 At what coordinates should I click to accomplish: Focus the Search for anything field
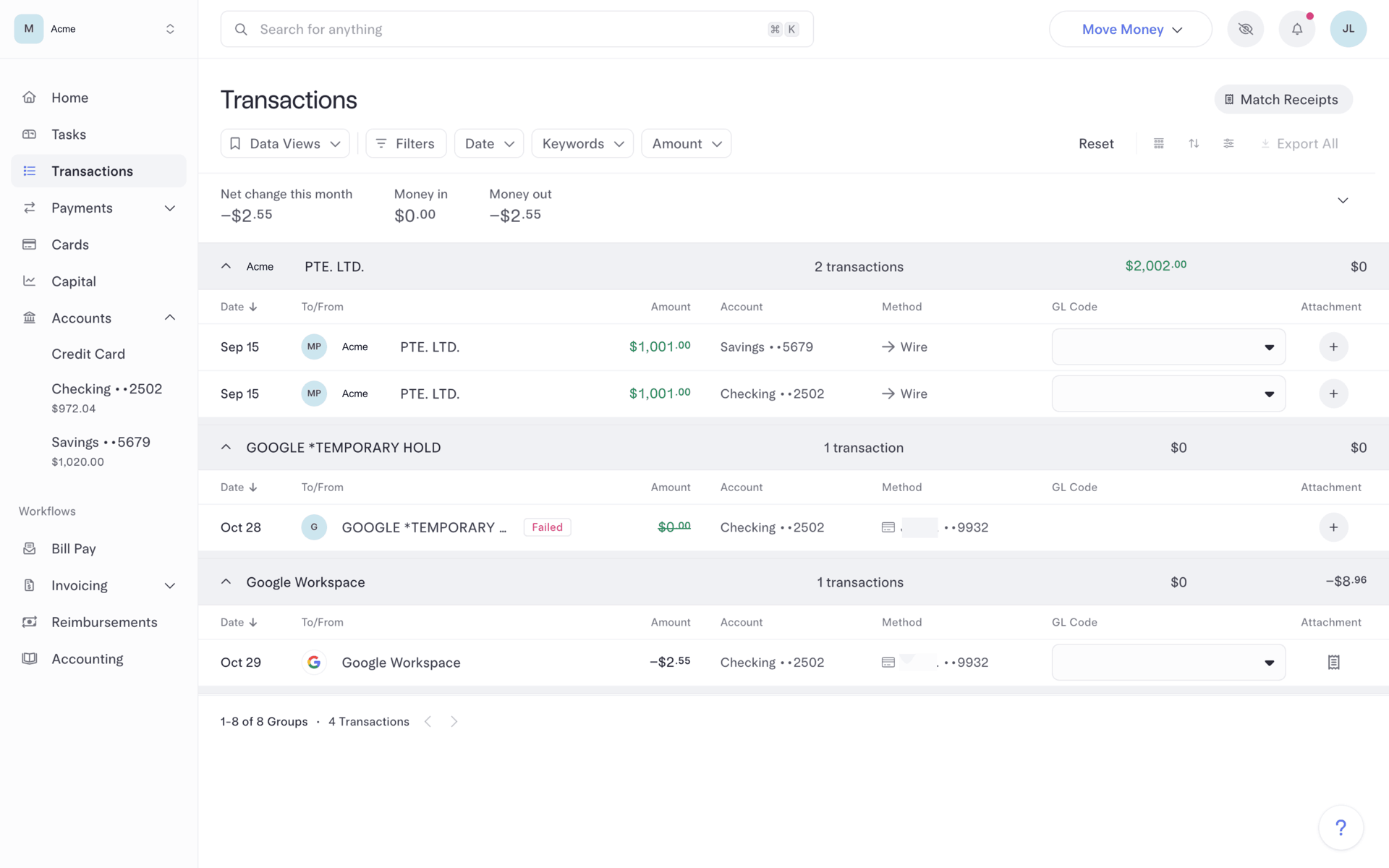pyautogui.click(x=517, y=29)
